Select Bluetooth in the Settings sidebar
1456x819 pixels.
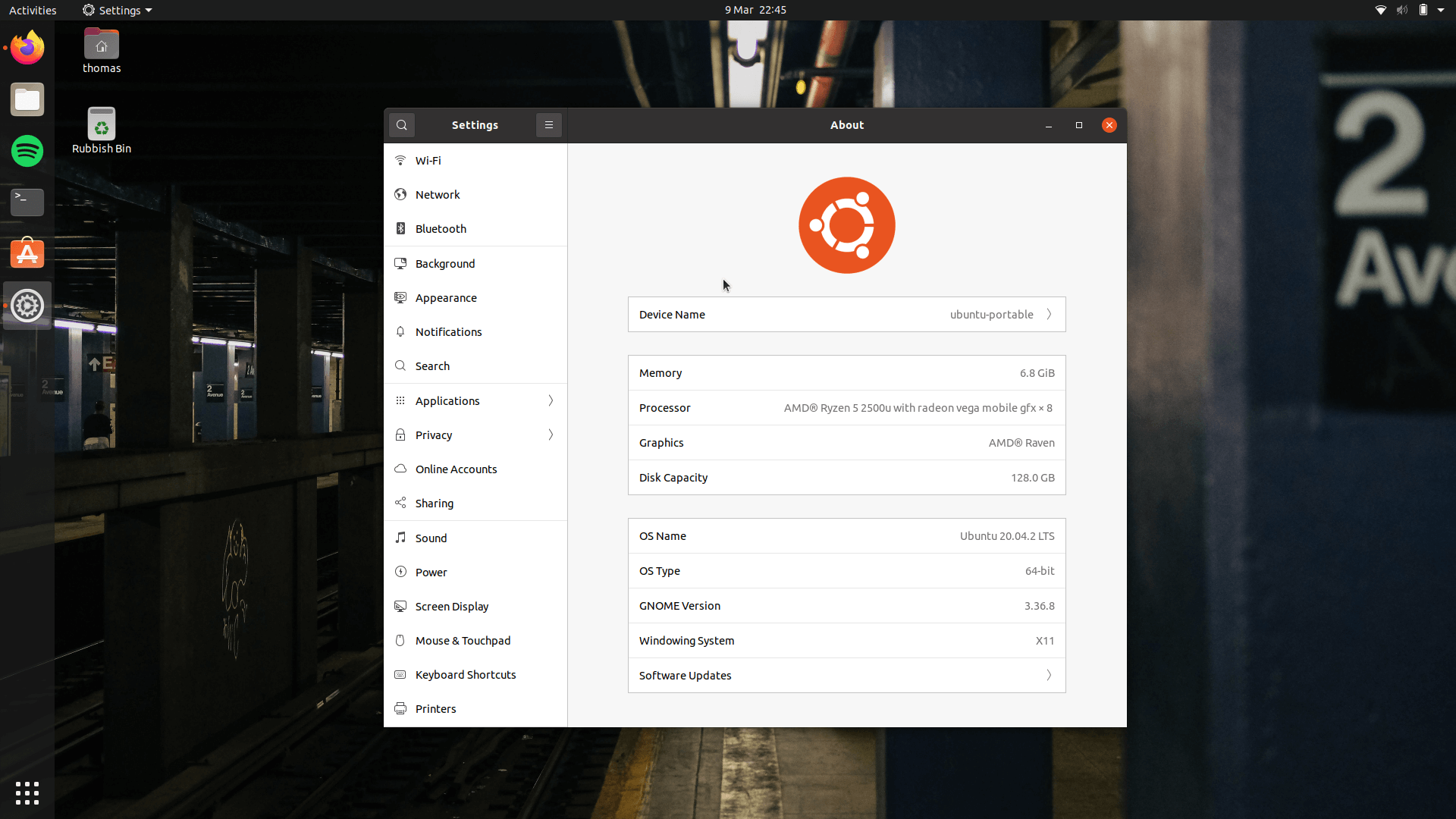[x=440, y=228]
